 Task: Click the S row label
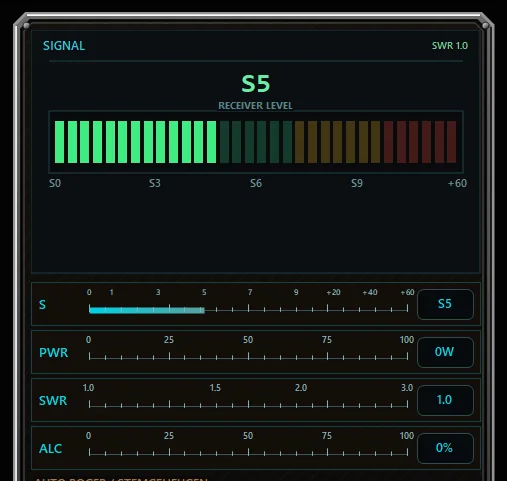tap(42, 305)
